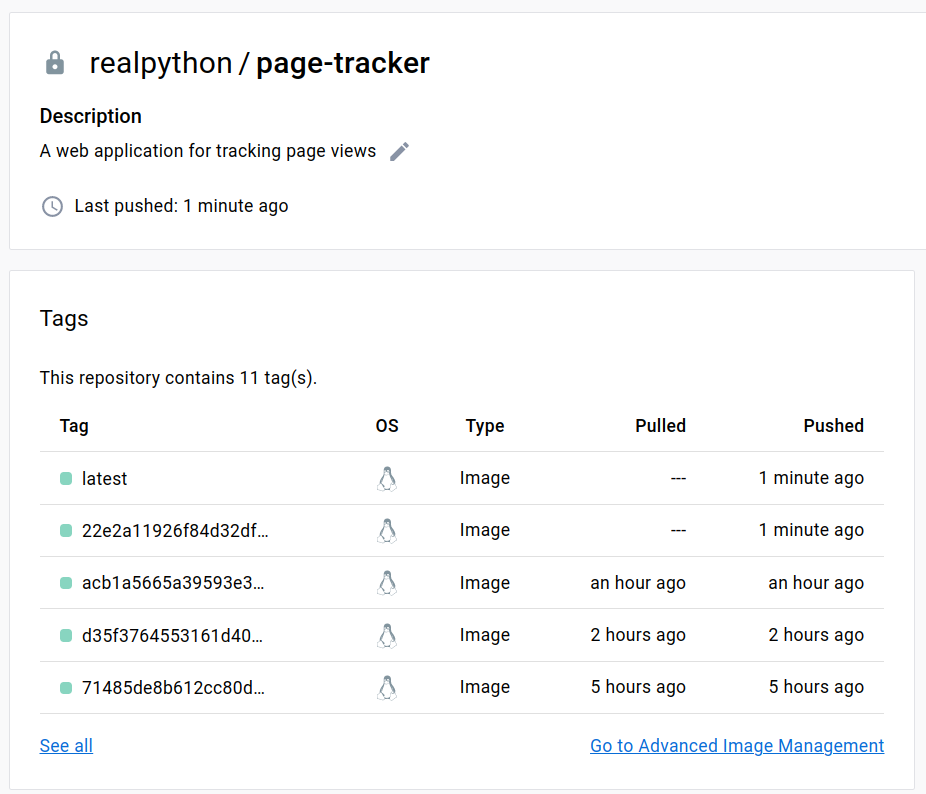Image resolution: width=926 pixels, height=794 pixels.
Task: Click the penguin OS icon on second row
Action: 387,530
